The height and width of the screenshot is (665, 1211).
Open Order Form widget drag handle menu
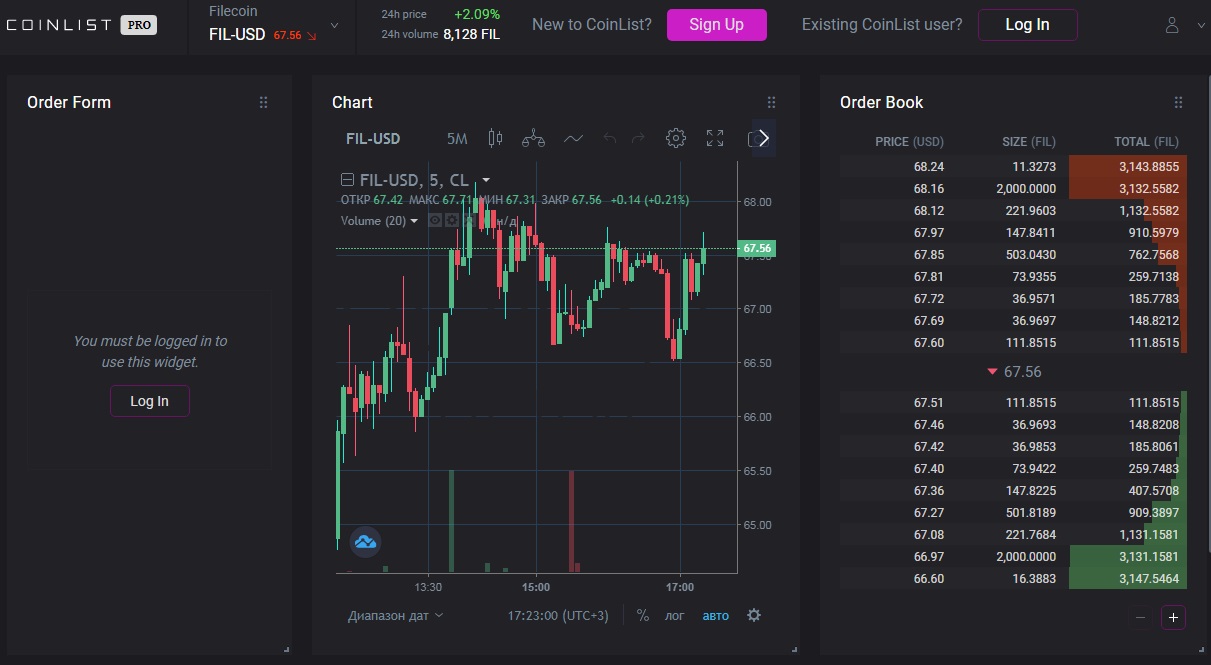[x=264, y=102]
